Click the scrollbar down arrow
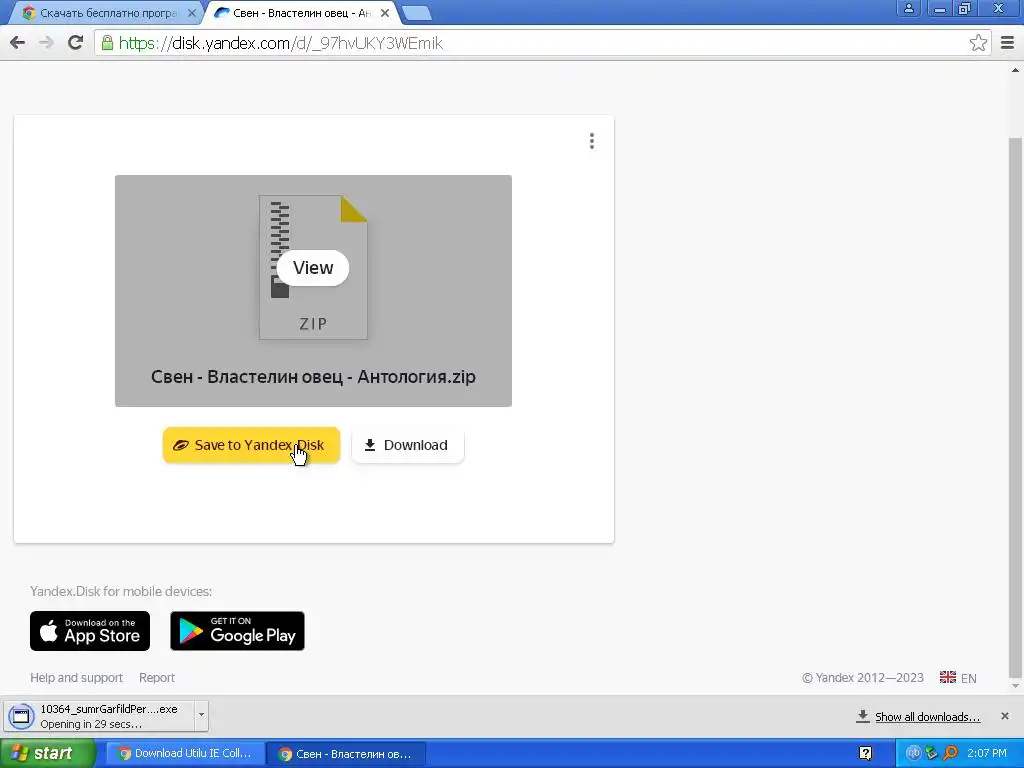The image size is (1024, 768). coord(1015,686)
